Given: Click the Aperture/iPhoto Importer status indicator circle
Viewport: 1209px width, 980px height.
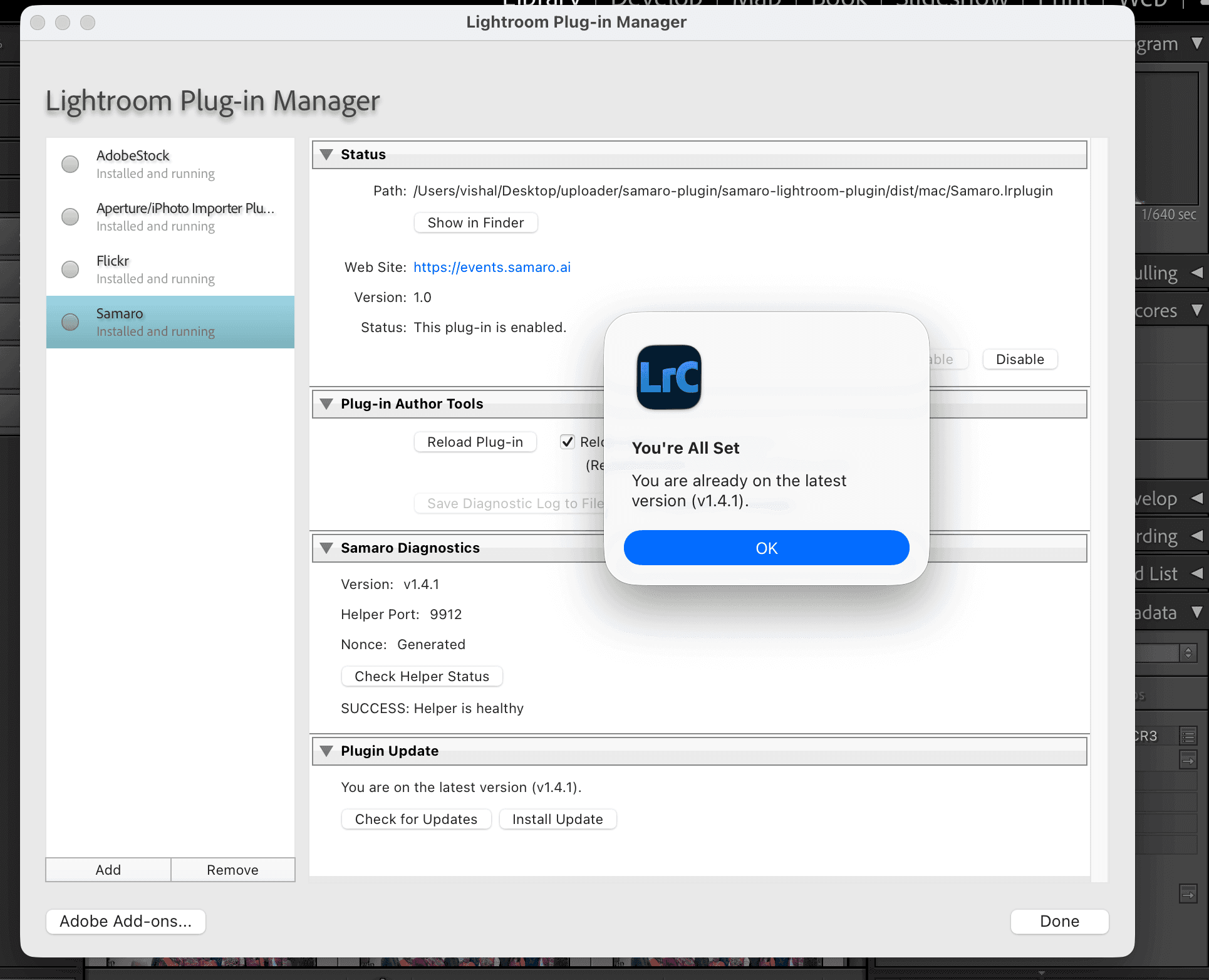Looking at the screenshot, I should coord(70,217).
